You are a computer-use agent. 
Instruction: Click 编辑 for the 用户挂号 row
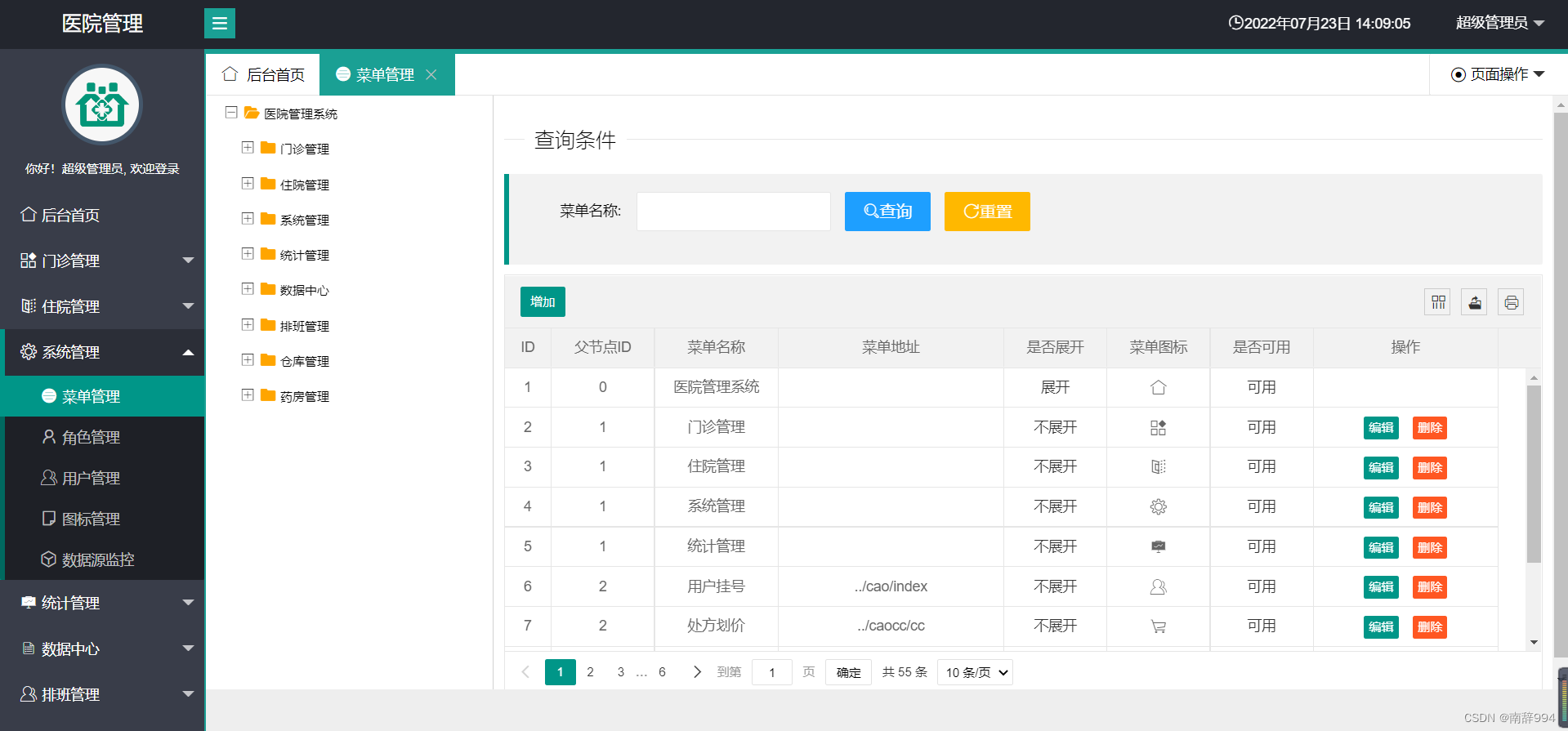tap(1381, 587)
